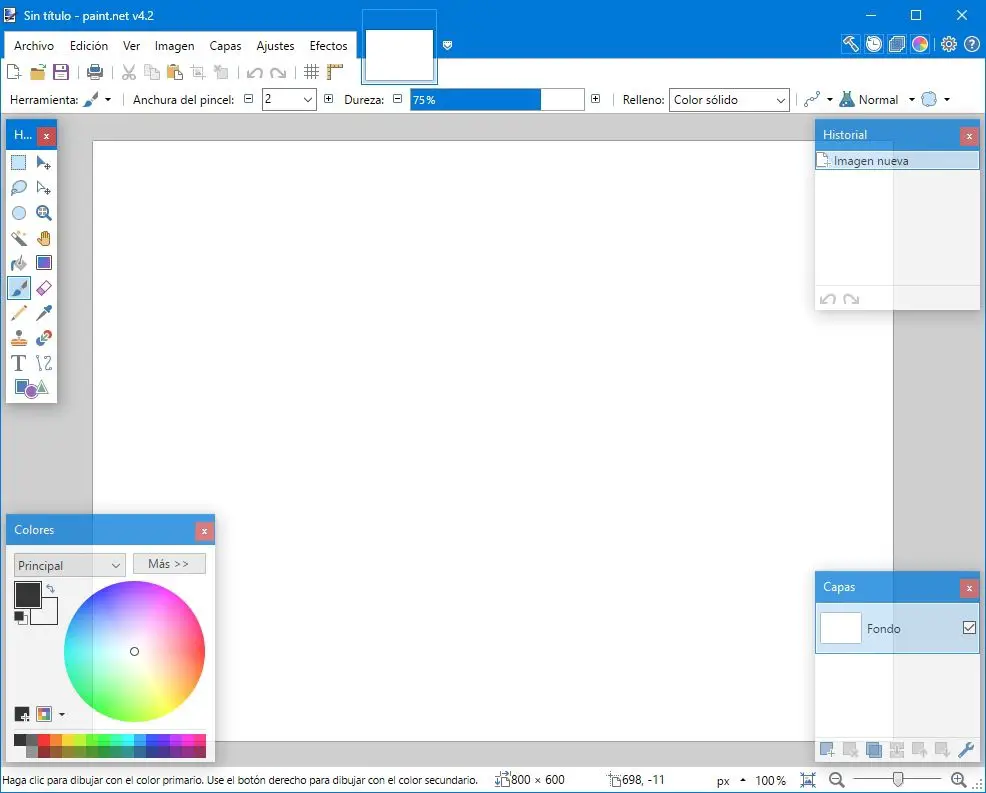Open a file with folder icon
Screen dimensions: 986x793
[x=38, y=72]
